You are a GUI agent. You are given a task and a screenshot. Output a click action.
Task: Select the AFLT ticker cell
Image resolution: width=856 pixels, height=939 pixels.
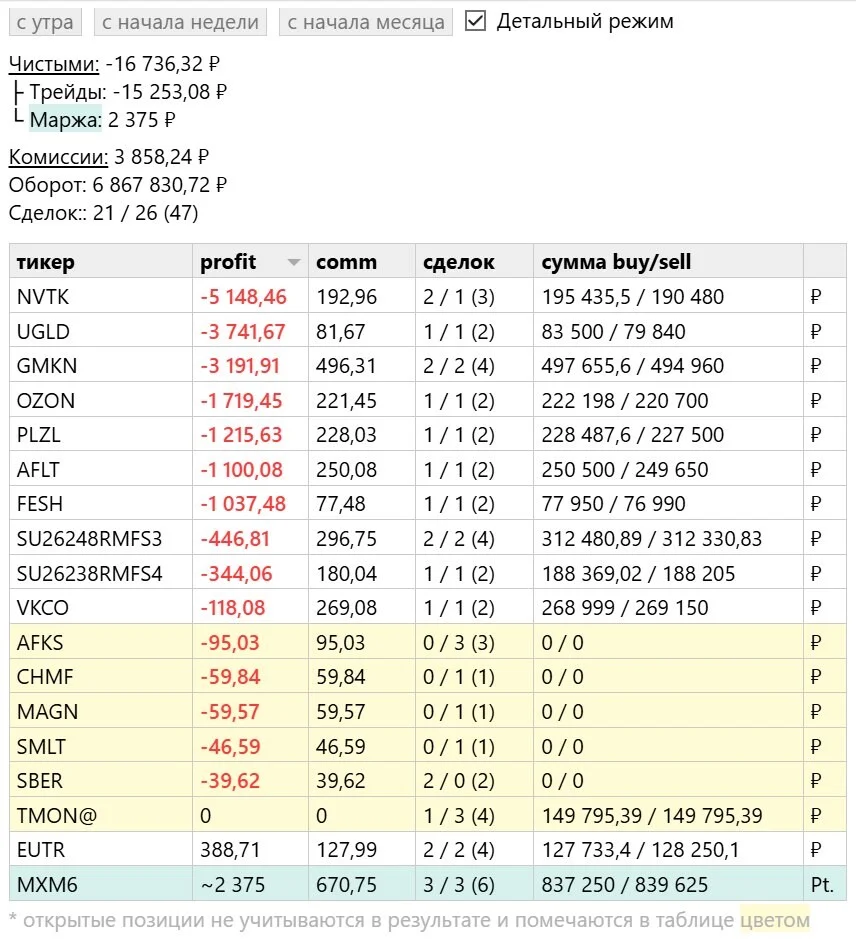(101, 470)
